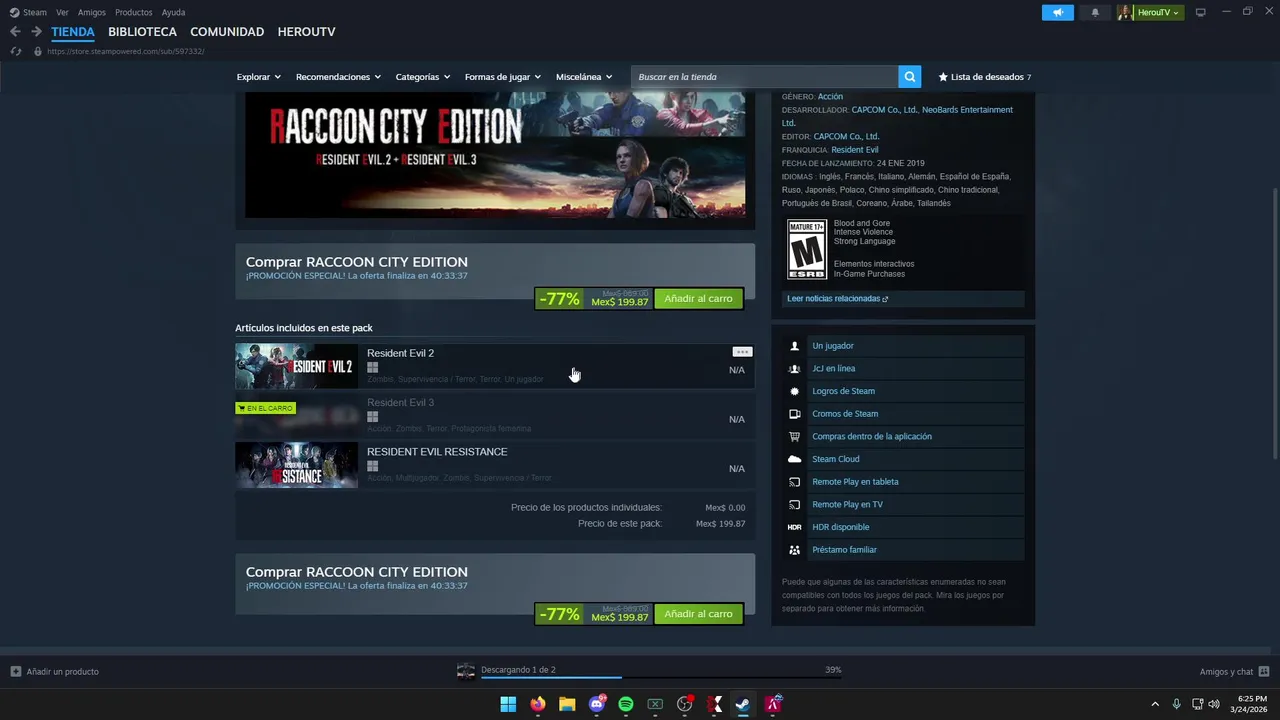This screenshot has width=1280, height=720.
Task: Open the Amigos menu
Action: click(92, 12)
